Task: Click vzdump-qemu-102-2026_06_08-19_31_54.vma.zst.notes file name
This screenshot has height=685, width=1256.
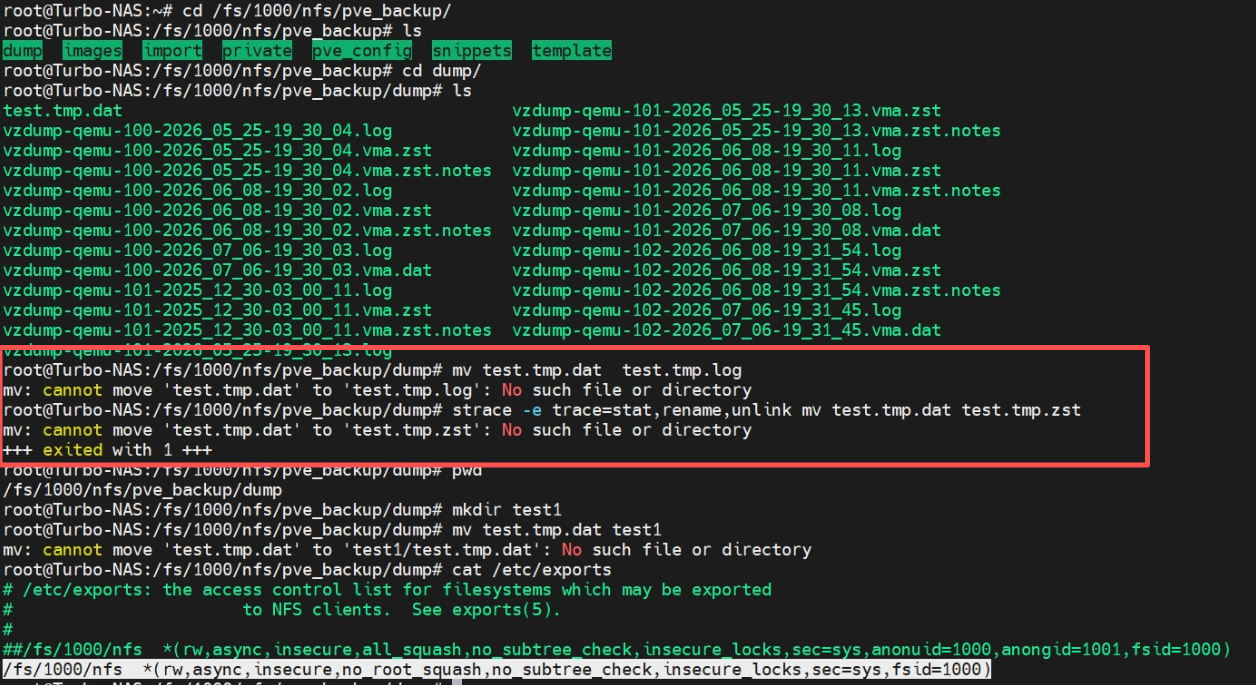Action: (757, 290)
